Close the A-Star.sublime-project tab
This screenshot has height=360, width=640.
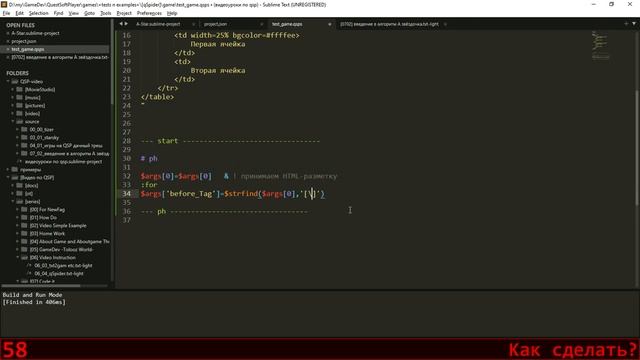(x=193, y=24)
